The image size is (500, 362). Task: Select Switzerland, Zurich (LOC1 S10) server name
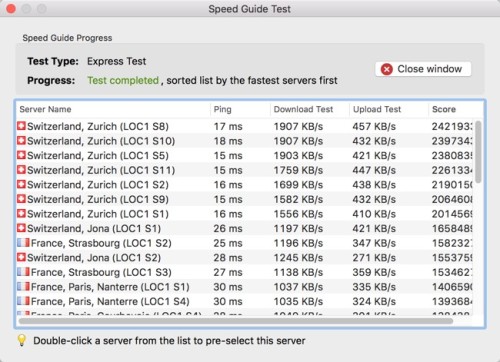101,141
